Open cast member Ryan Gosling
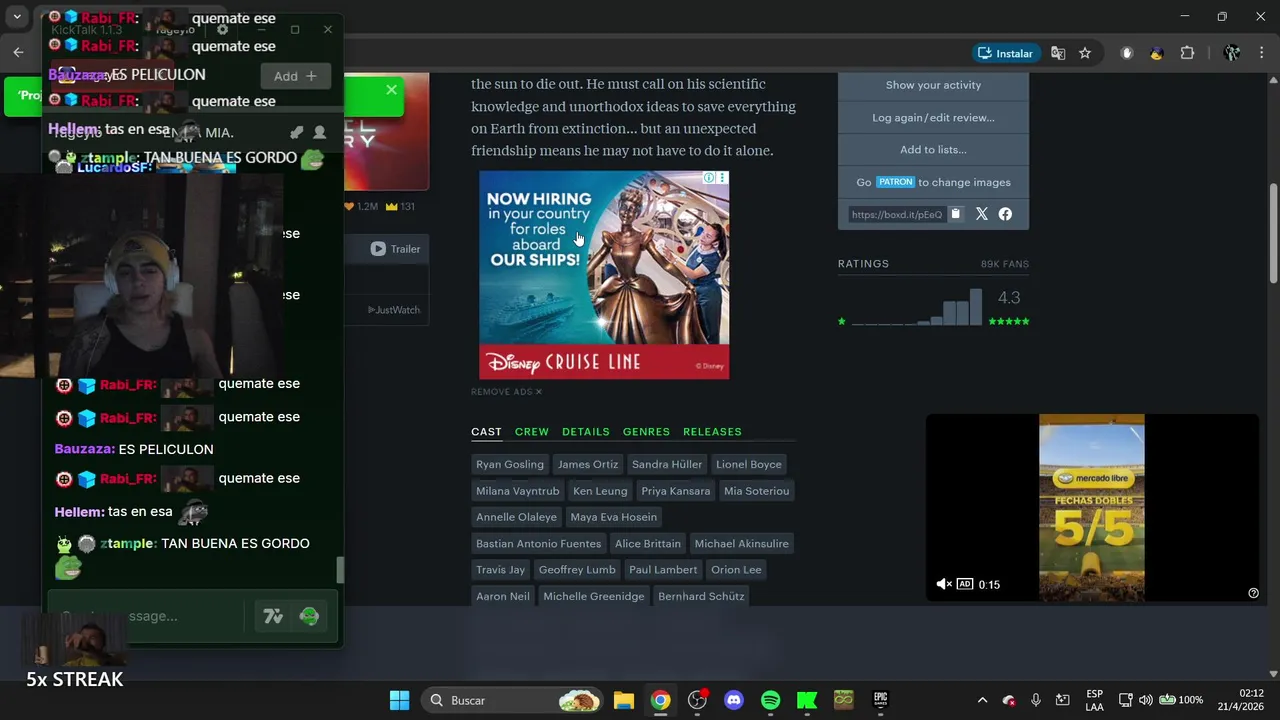The width and height of the screenshot is (1280, 720). (x=510, y=464)
